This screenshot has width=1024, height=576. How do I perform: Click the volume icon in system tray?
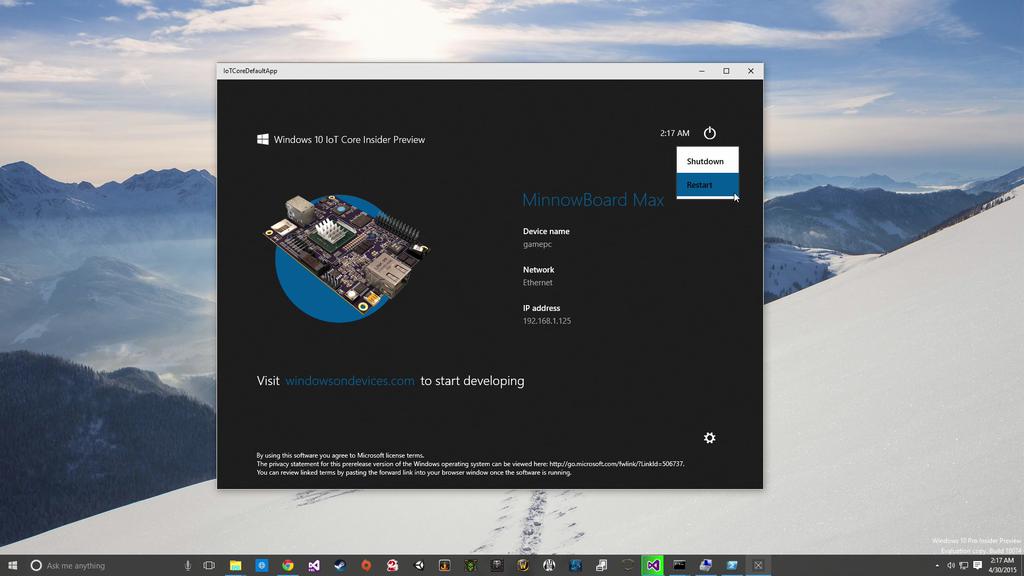(x=951, y=565)
